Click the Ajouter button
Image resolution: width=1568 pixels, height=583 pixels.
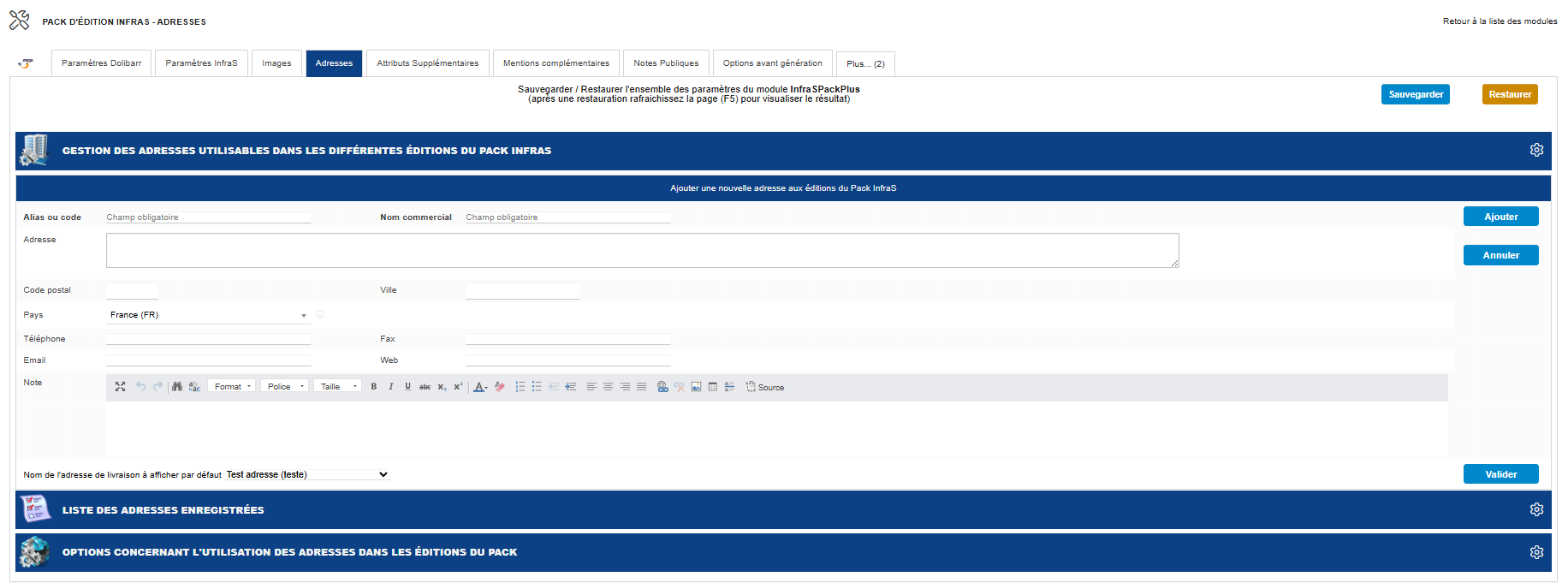[x=1500, y=217]
